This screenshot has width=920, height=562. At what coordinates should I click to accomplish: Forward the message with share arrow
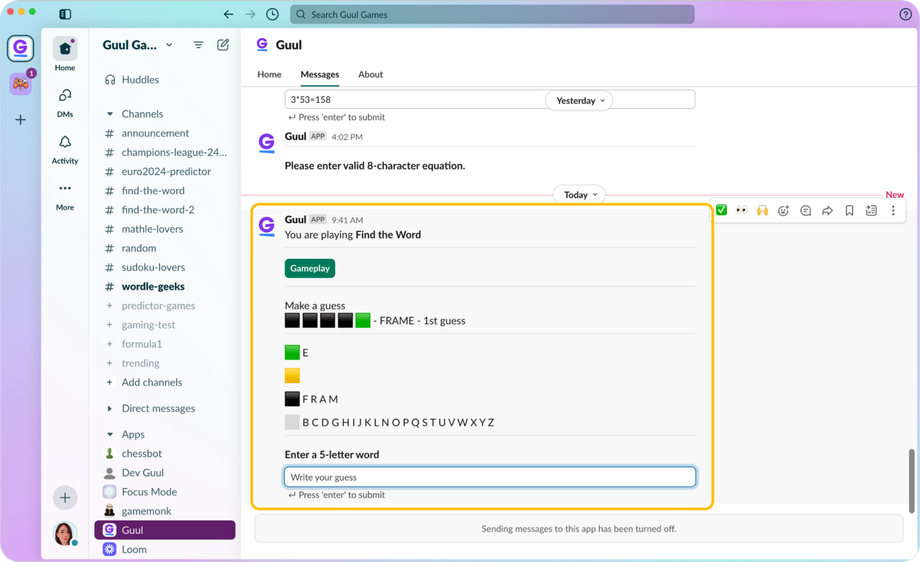(827, 211)
